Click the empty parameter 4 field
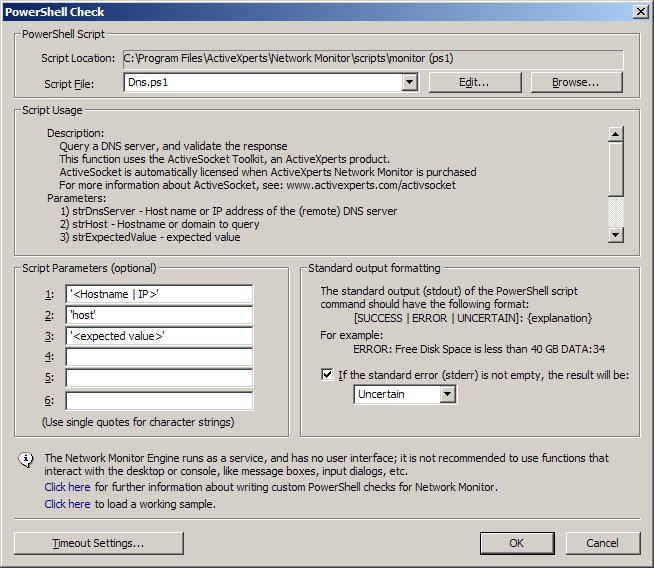The image size is (654, 568). coord(159,357)
